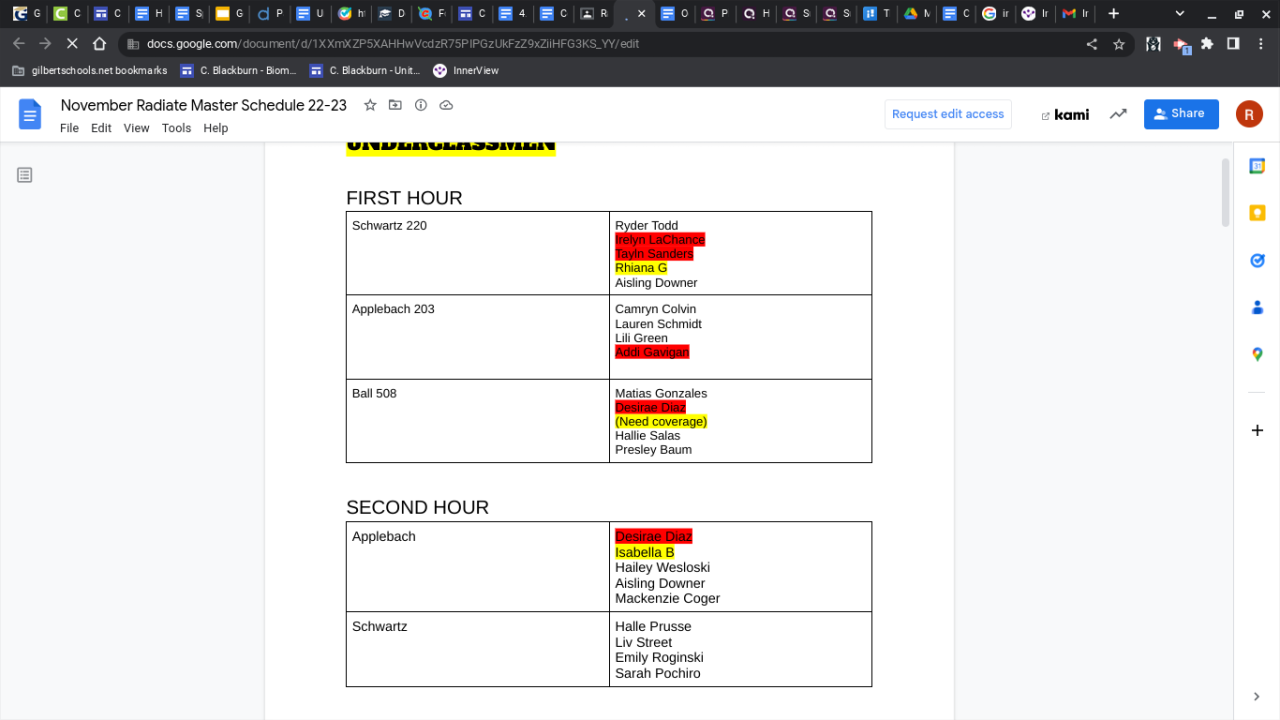Click yellow-highlighted Isabella B
Image resolution: width=1280 pixels, height=720 pixels.
pos(644,552)
